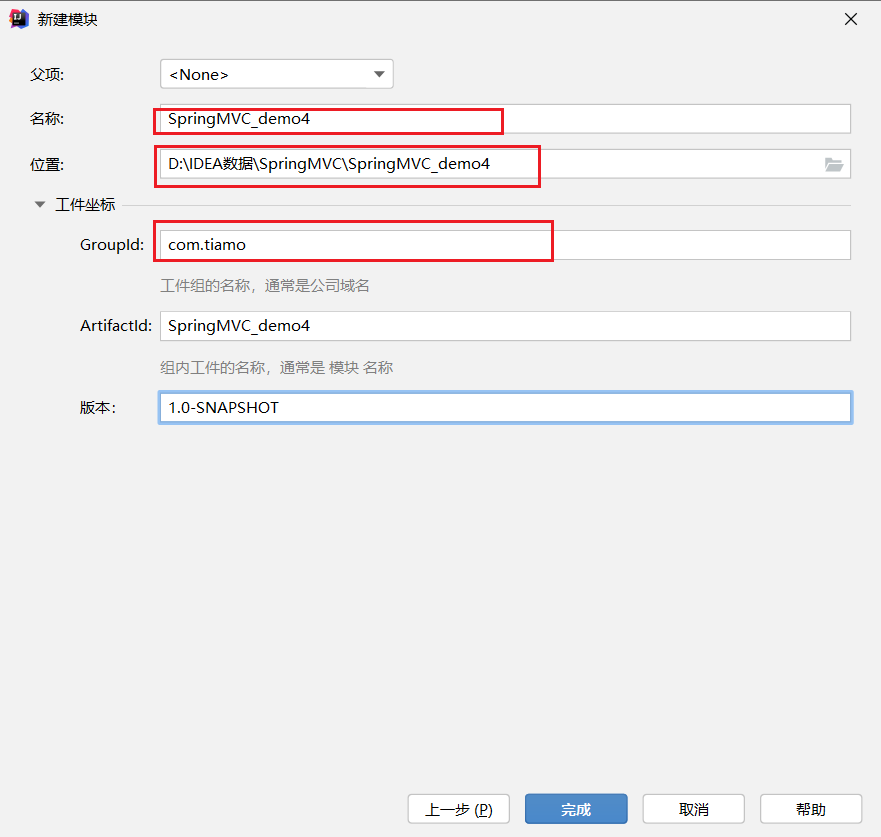Open the 父项 dropdown showing <None>
Image resolution: width=881 pixels, height=837 pixels.
click(x=276, y=73)
